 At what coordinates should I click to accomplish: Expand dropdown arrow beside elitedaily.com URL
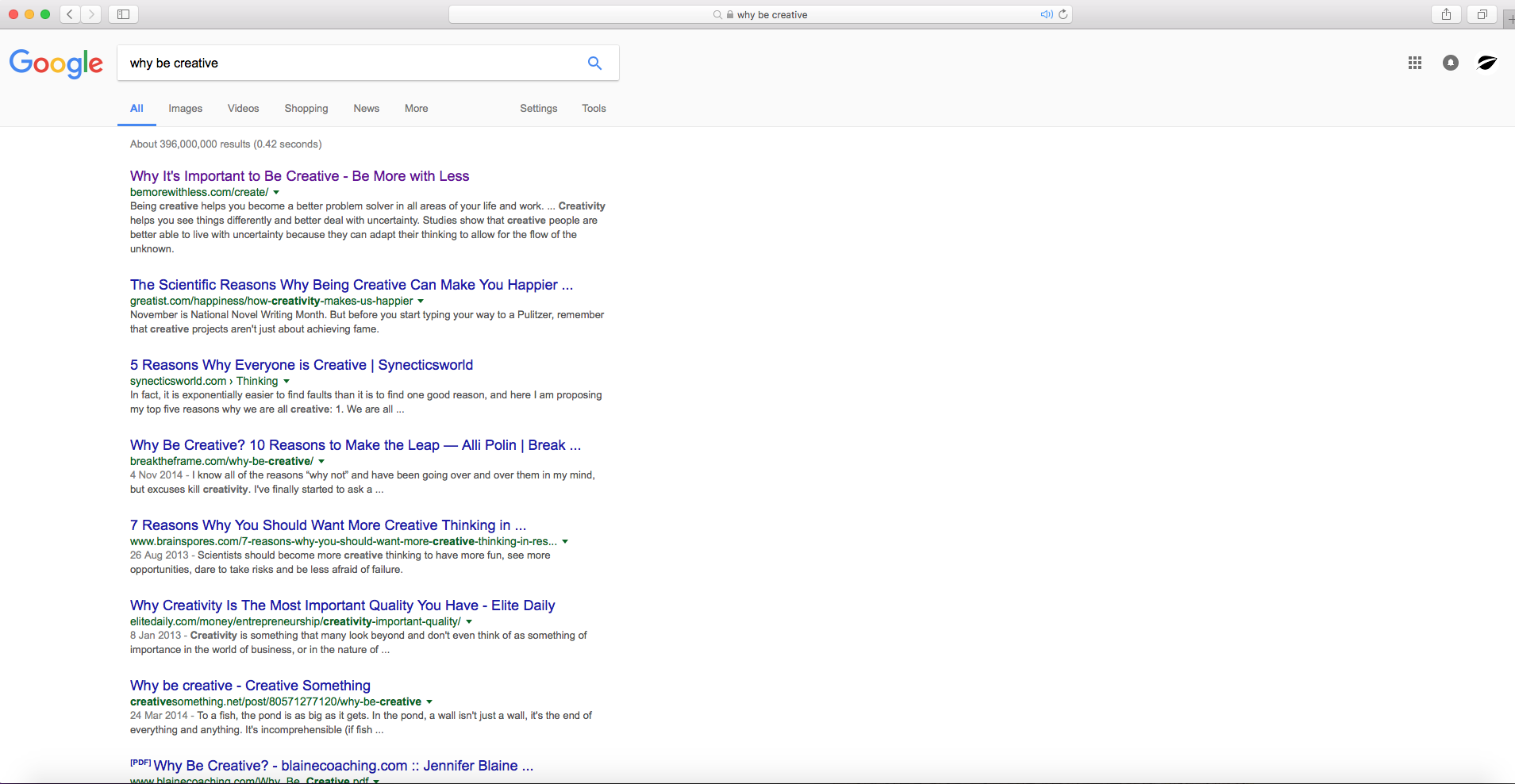469,621
